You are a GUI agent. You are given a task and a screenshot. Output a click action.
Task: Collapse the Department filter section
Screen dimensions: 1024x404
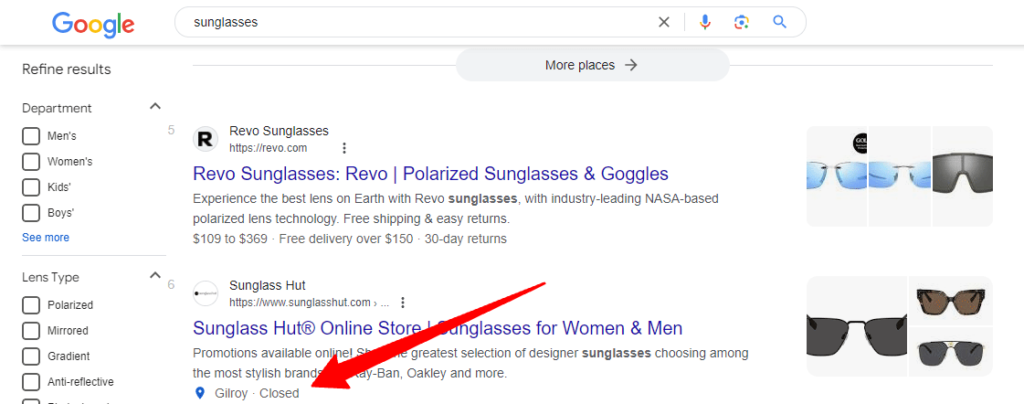(155, 107)
